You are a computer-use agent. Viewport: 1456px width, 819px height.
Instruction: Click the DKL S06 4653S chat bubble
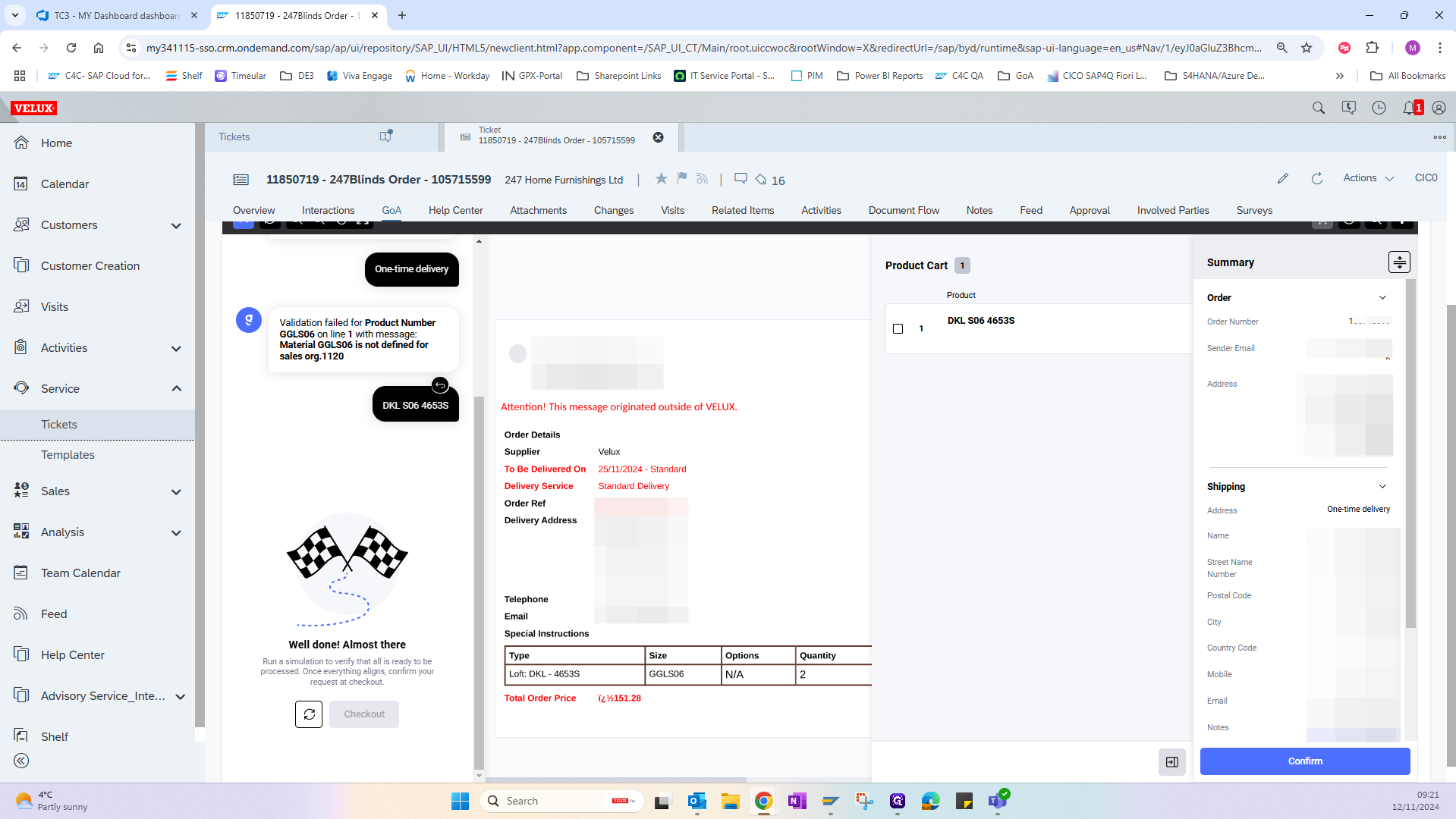coord(415,406)
